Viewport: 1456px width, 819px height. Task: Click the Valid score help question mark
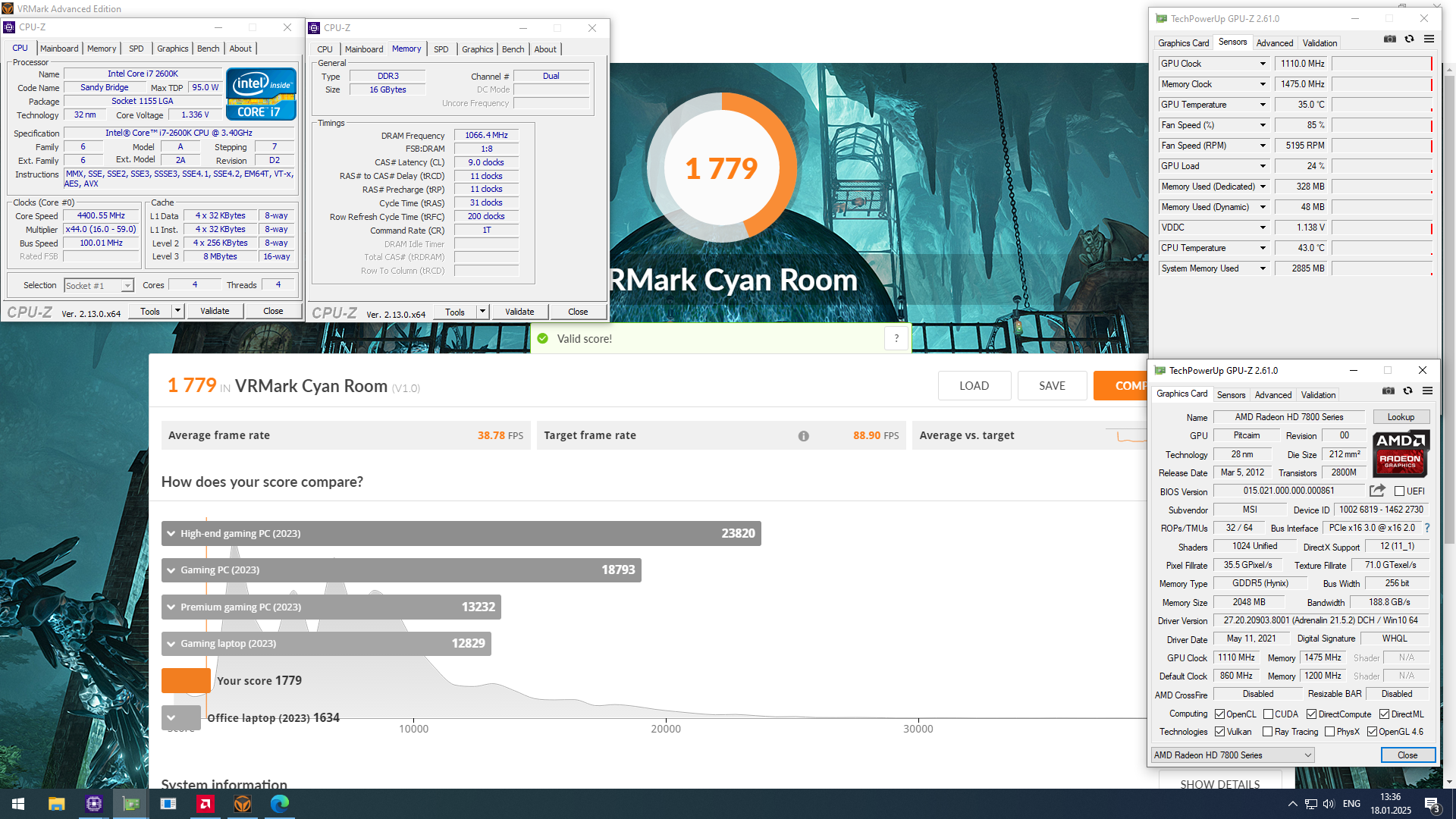[896, 339]
